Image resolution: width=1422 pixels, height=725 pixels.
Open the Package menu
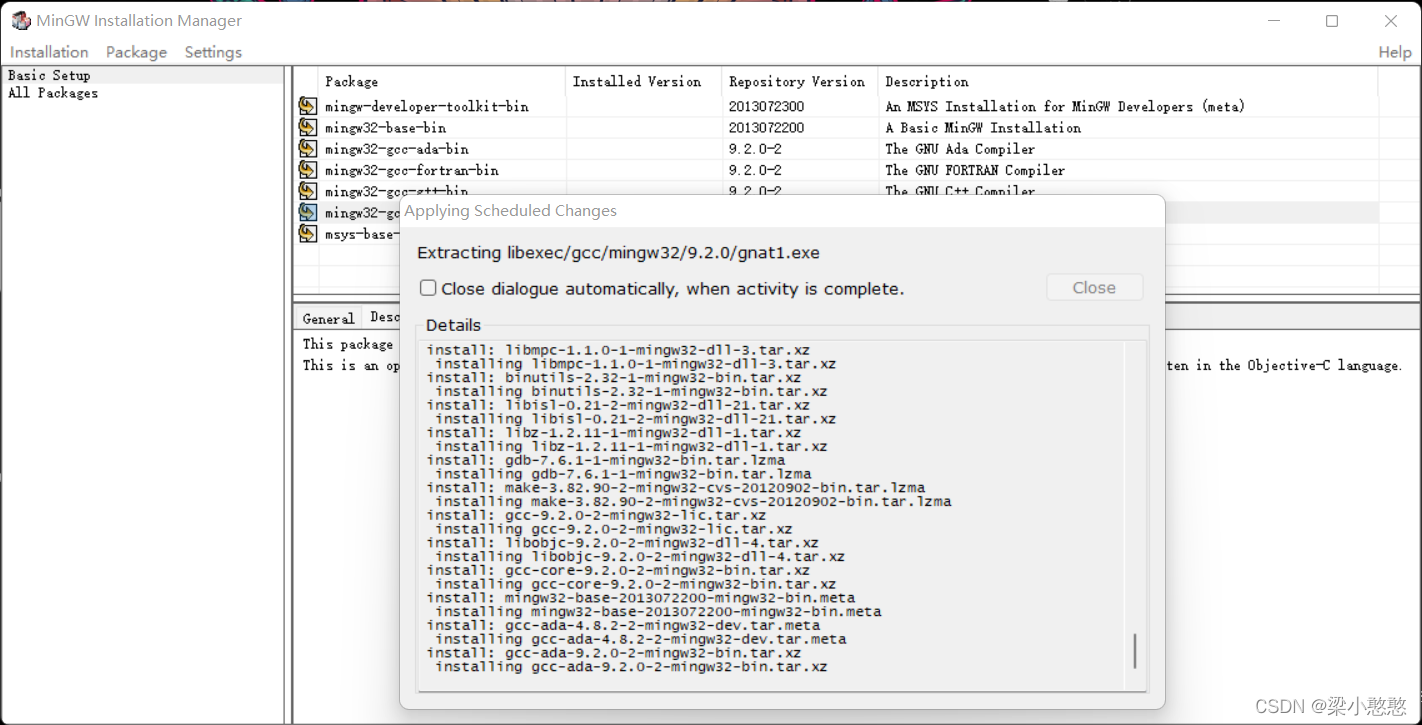tap(136, 52)
